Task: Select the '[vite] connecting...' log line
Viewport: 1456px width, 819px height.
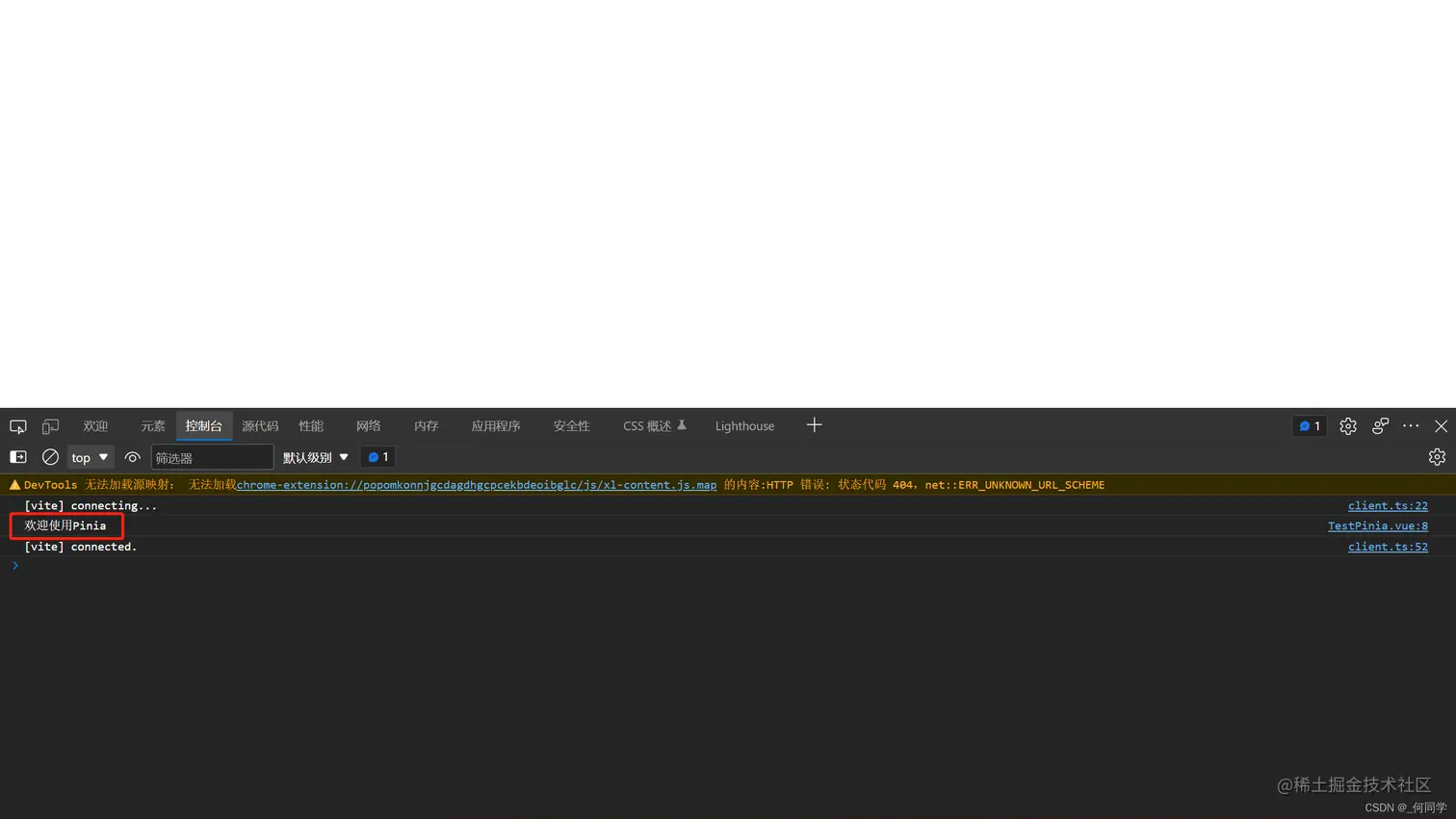Action: 91,505
